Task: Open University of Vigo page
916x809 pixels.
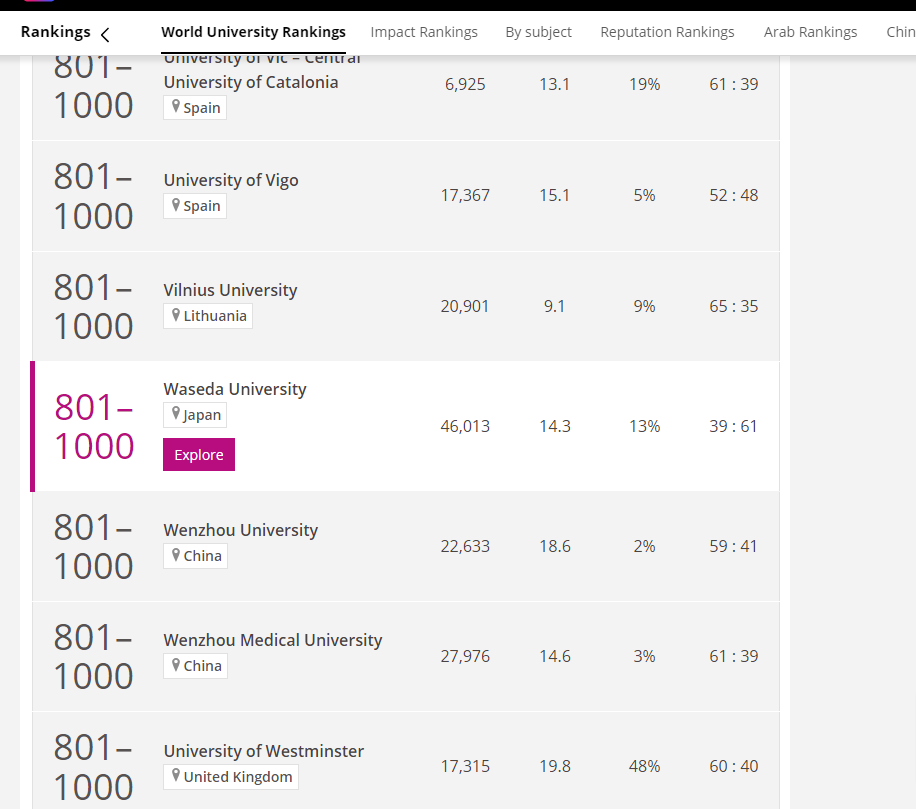Action: [231, 180]
